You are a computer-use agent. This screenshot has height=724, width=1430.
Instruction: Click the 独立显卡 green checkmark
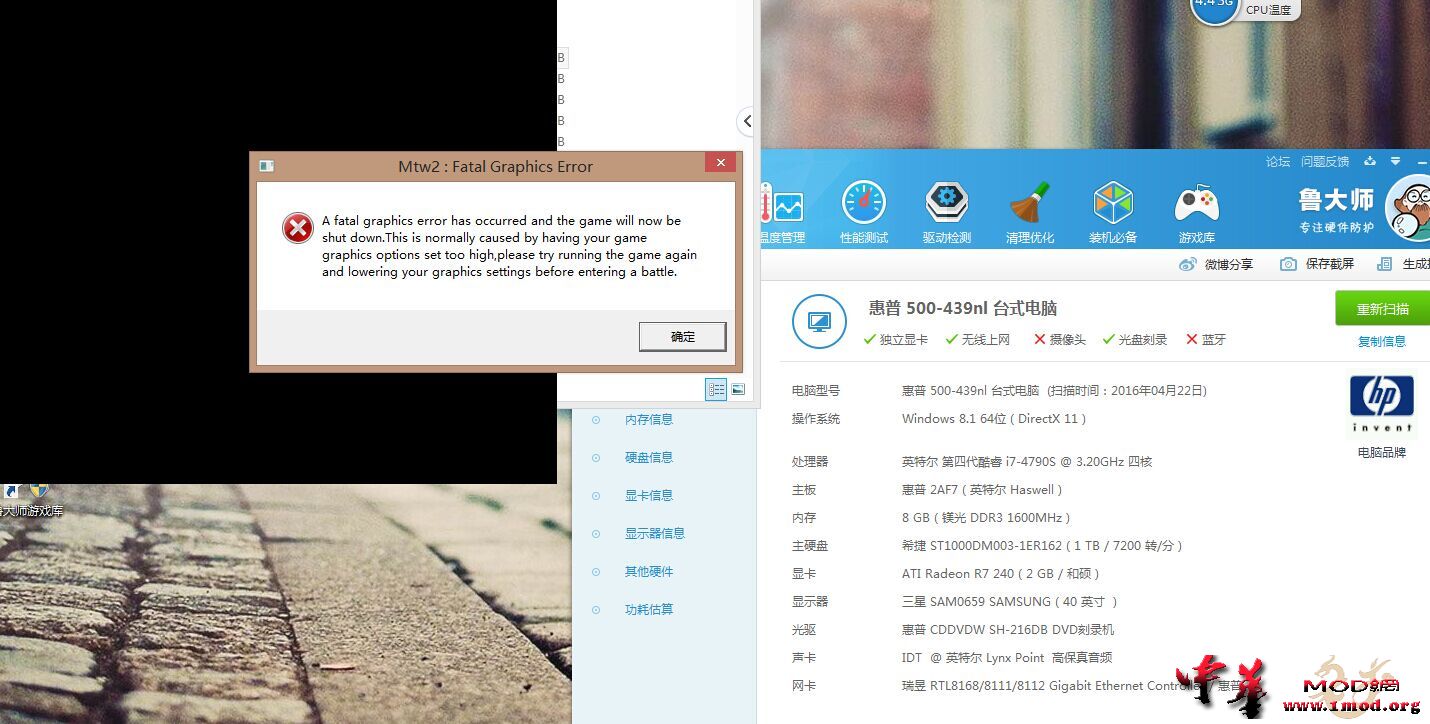tap(870, 340)
